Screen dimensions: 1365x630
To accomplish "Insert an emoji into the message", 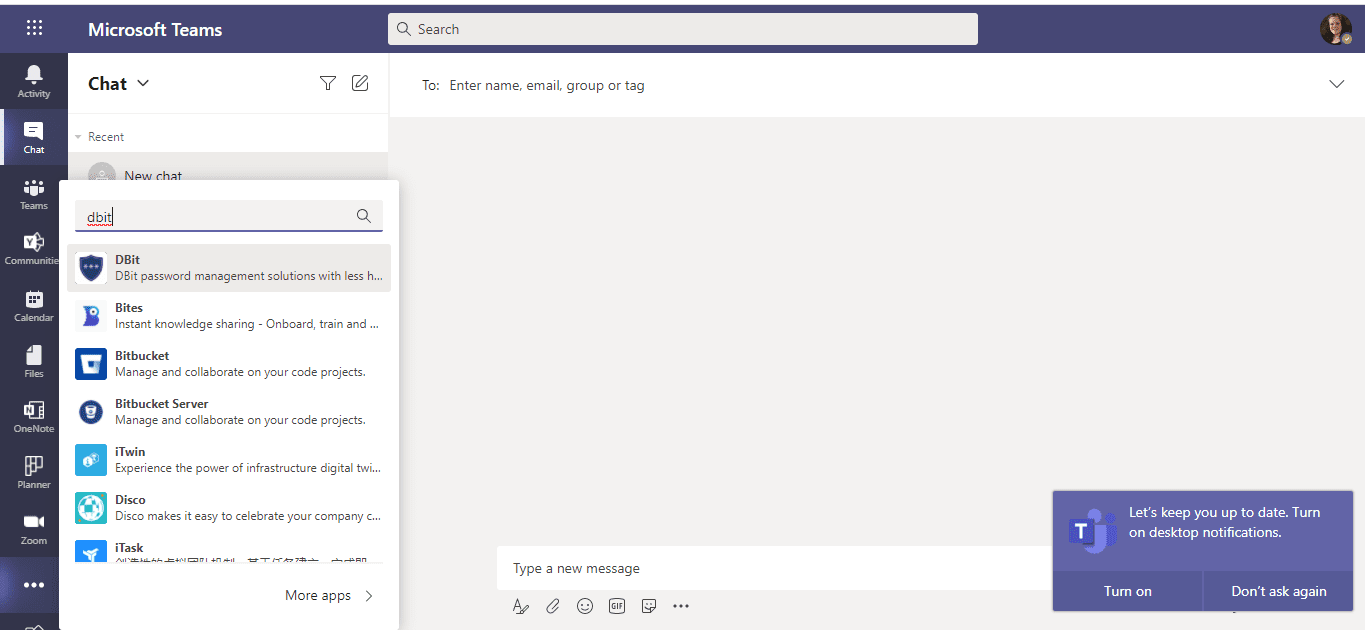I will [585, 606].
